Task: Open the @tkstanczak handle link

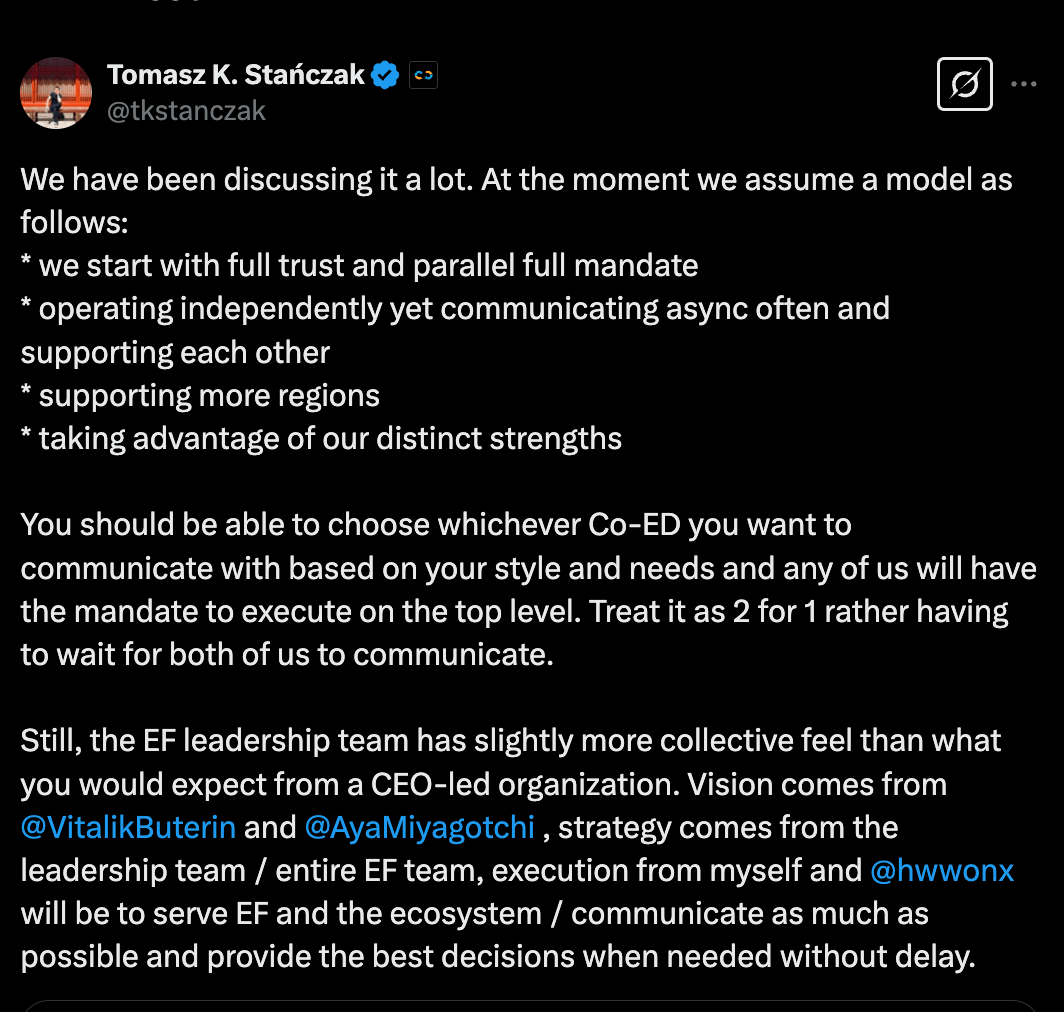Action: [186, 110]
